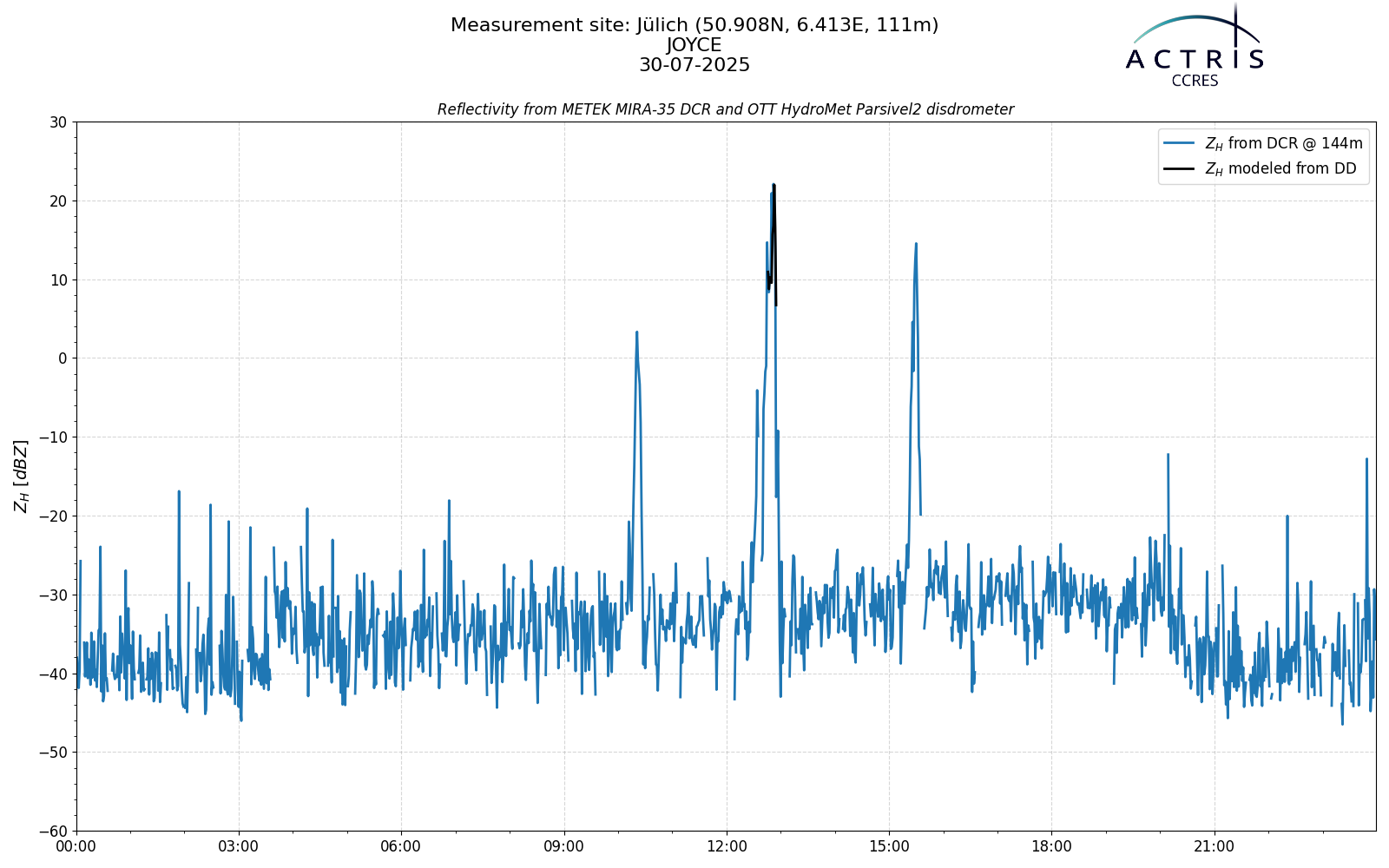The height and width of the screenshot is (868, 1389).
Task: Click the 0 y-axis tick label
Action: pos(63,358)
